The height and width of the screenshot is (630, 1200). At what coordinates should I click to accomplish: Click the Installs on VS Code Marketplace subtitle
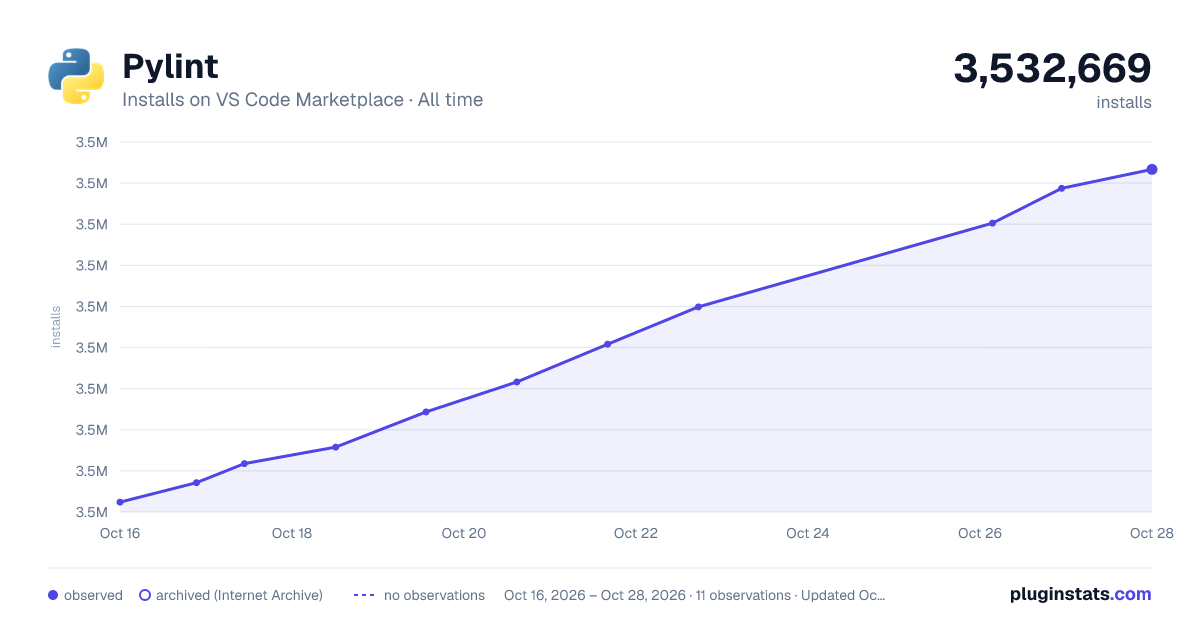(x=302, y=100)
